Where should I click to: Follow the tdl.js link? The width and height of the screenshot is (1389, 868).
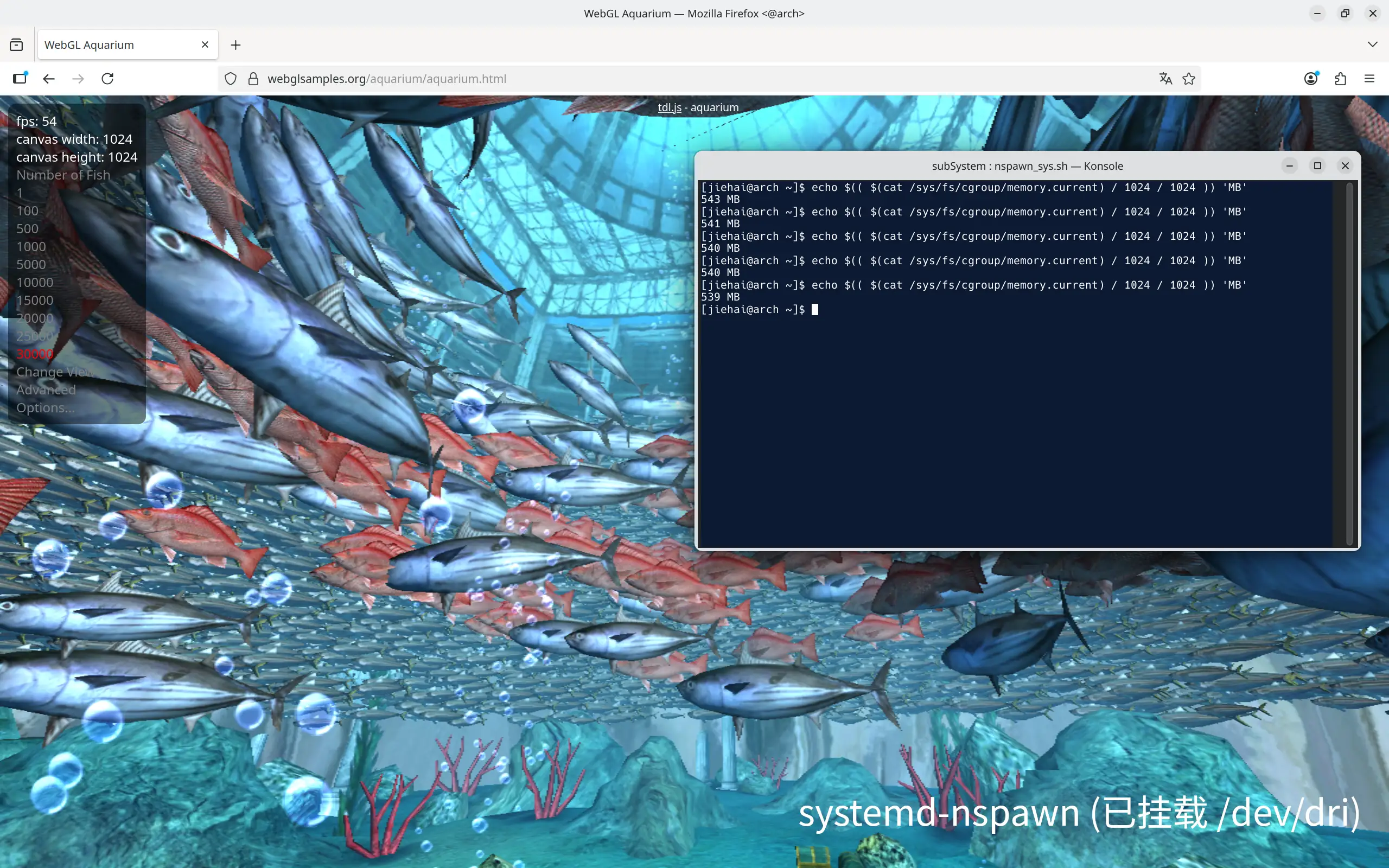[x=669, y=107]
